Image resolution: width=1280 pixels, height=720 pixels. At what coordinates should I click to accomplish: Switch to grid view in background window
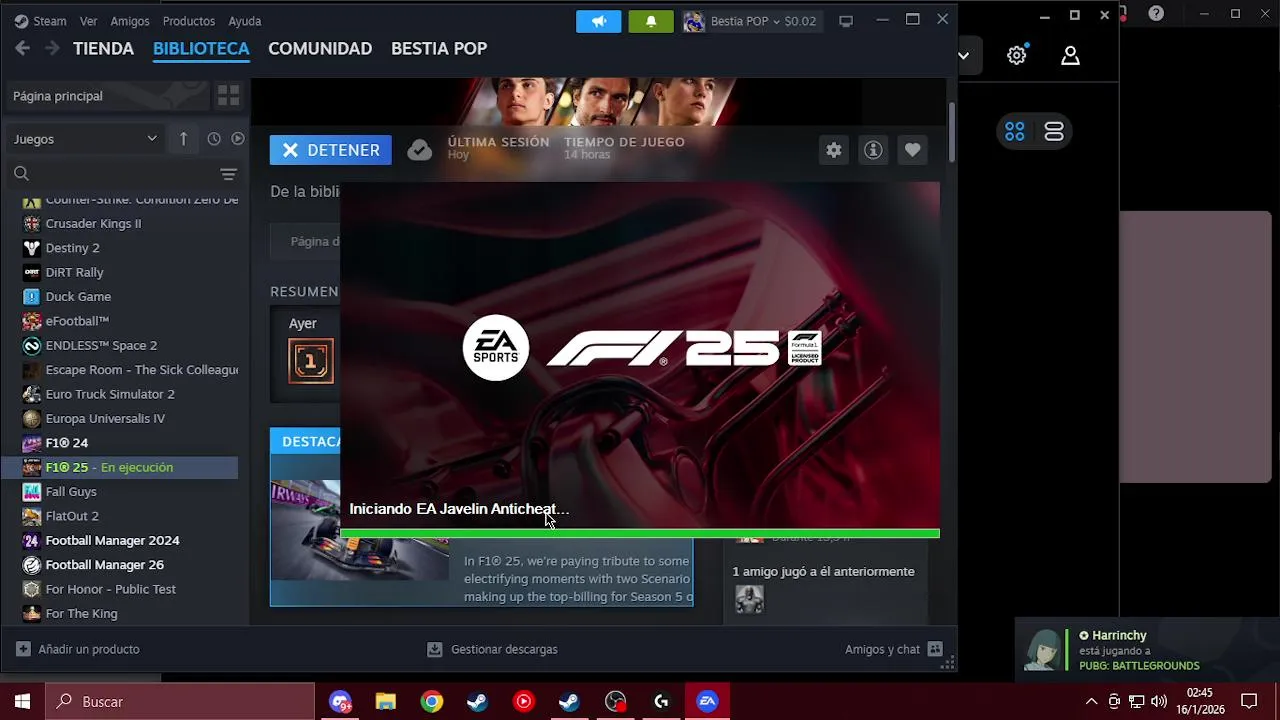tap(1015, 131)
